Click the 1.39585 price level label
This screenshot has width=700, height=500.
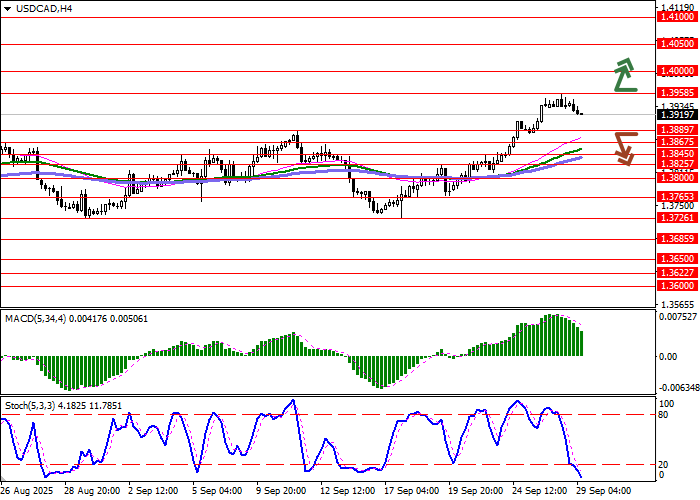click(677, 93)
